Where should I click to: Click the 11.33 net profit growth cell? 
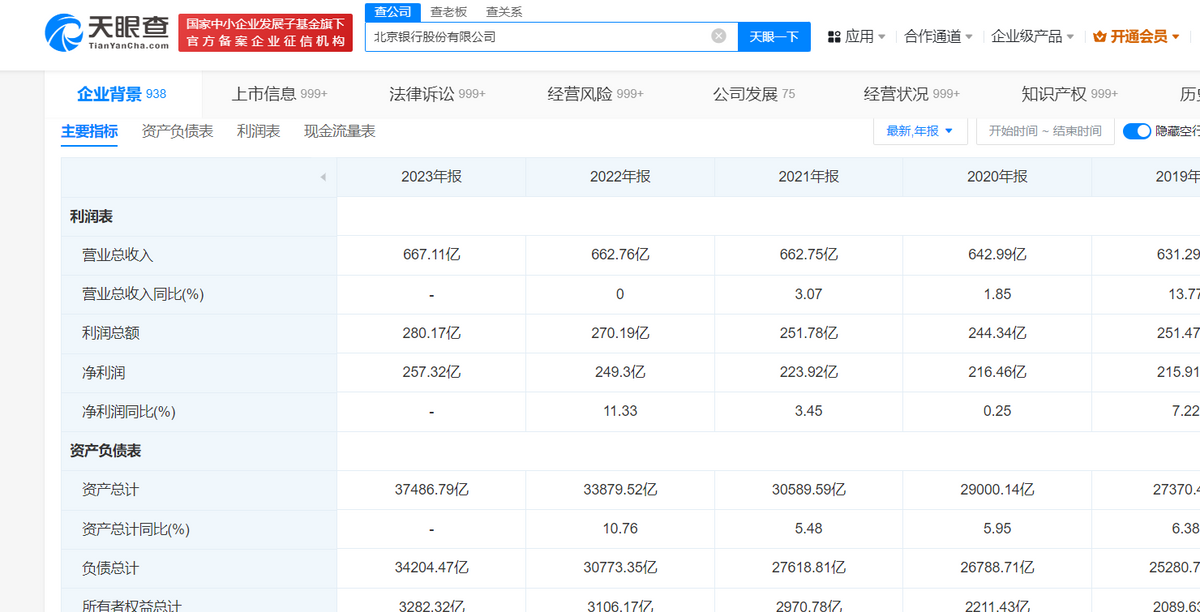click(620, 411)
